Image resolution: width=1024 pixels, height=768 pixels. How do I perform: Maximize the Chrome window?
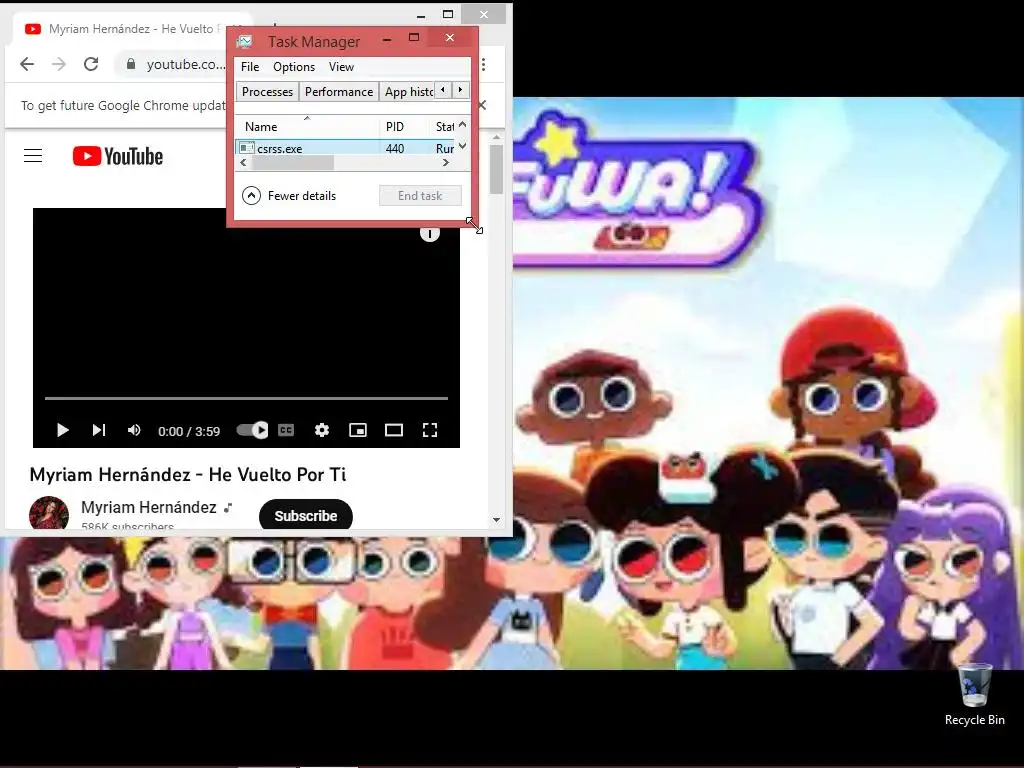(448, 14)
